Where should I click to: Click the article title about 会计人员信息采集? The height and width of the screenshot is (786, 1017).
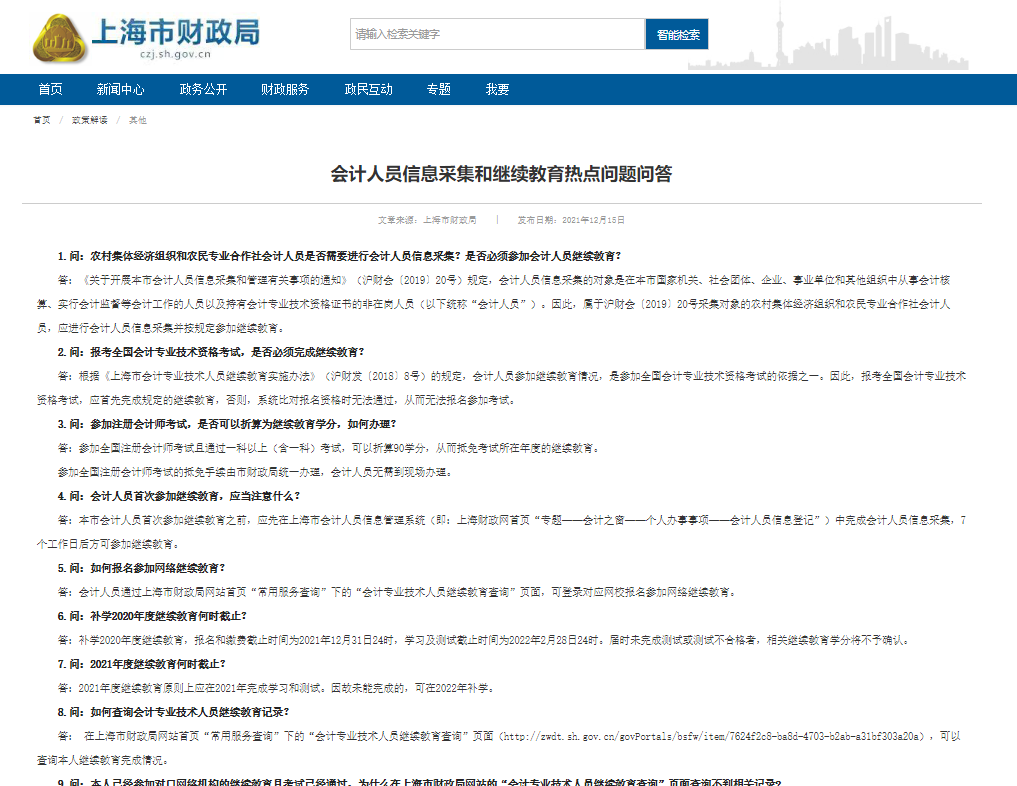tap(502, 174)
